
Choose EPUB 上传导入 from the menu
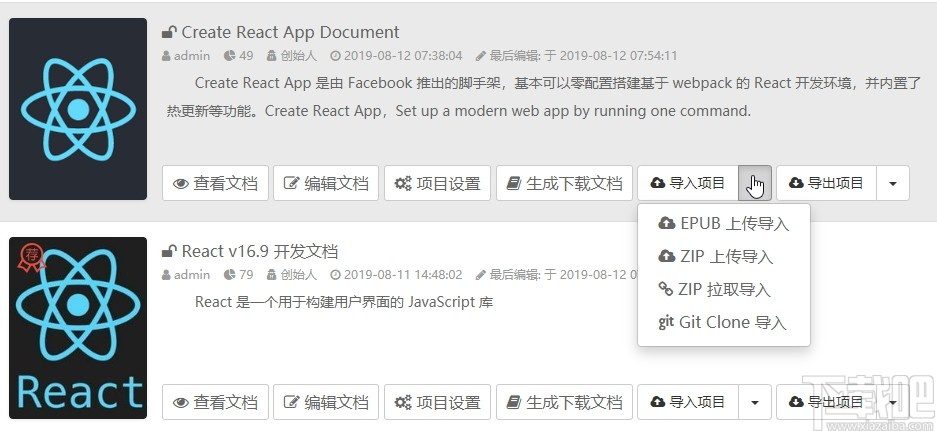point(724,224)
